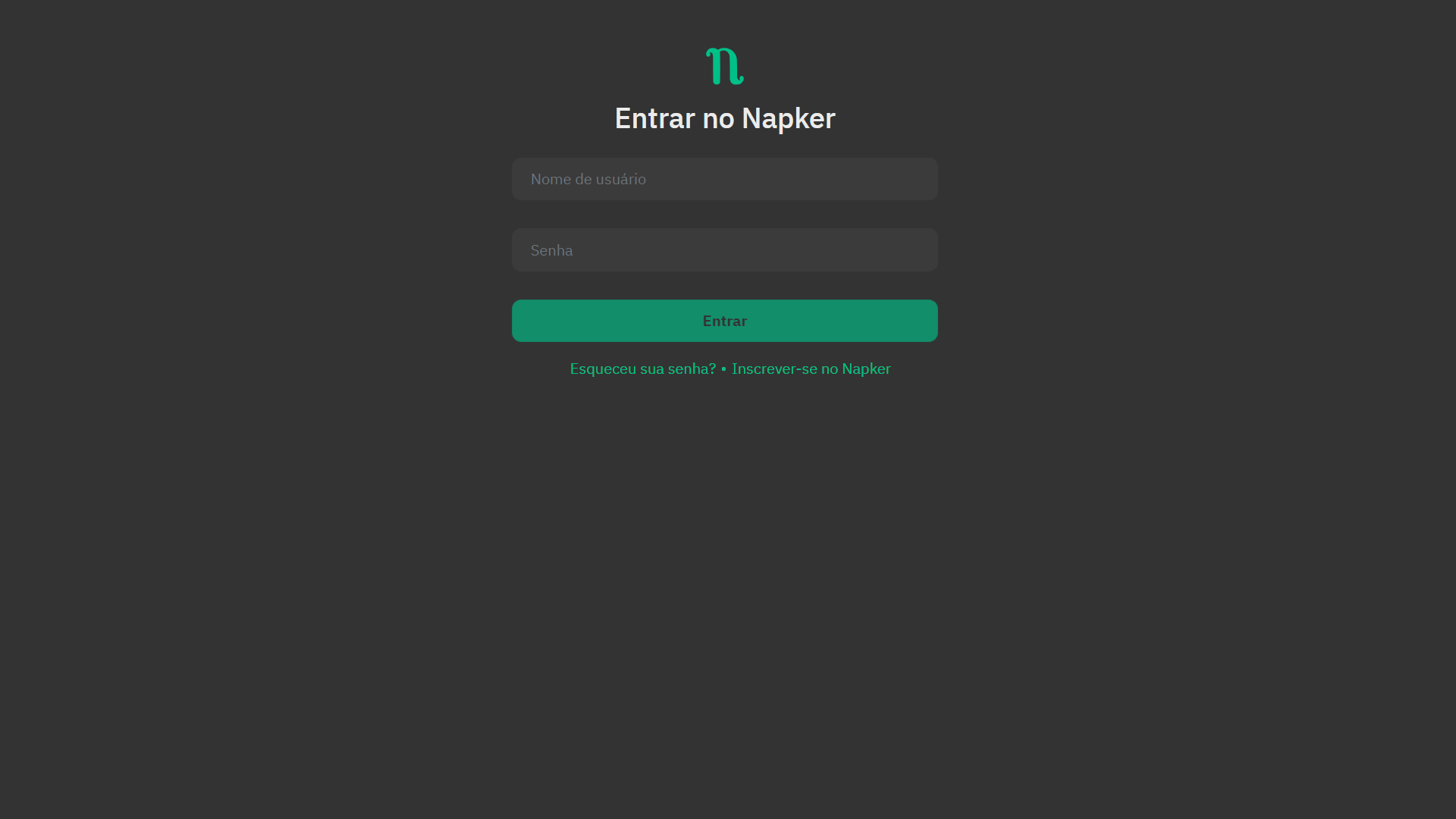This screenshot has height=819, width=1456.
Task: Place cursor in the password input box
Action: (x=725, y=250)
